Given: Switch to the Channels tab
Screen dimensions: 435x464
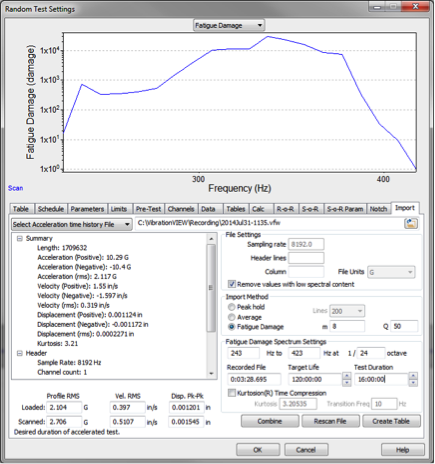Looking at the screenshot, I should (181, 209).
